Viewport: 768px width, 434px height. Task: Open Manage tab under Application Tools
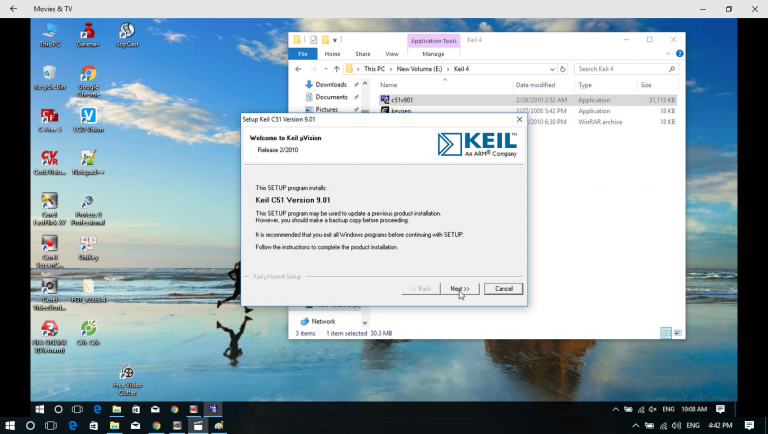coord(433,54)
